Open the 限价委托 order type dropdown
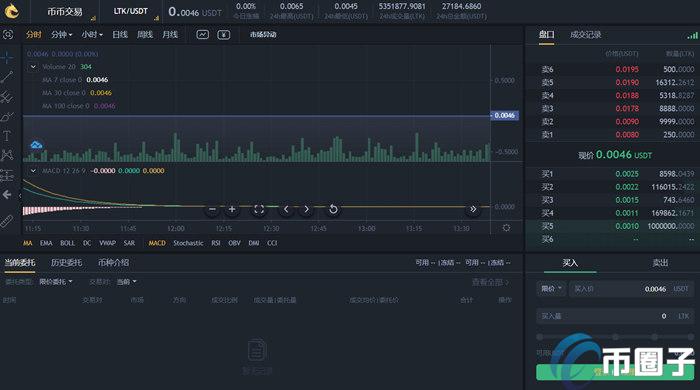700x390 pixels. click(x=56, y=282)
